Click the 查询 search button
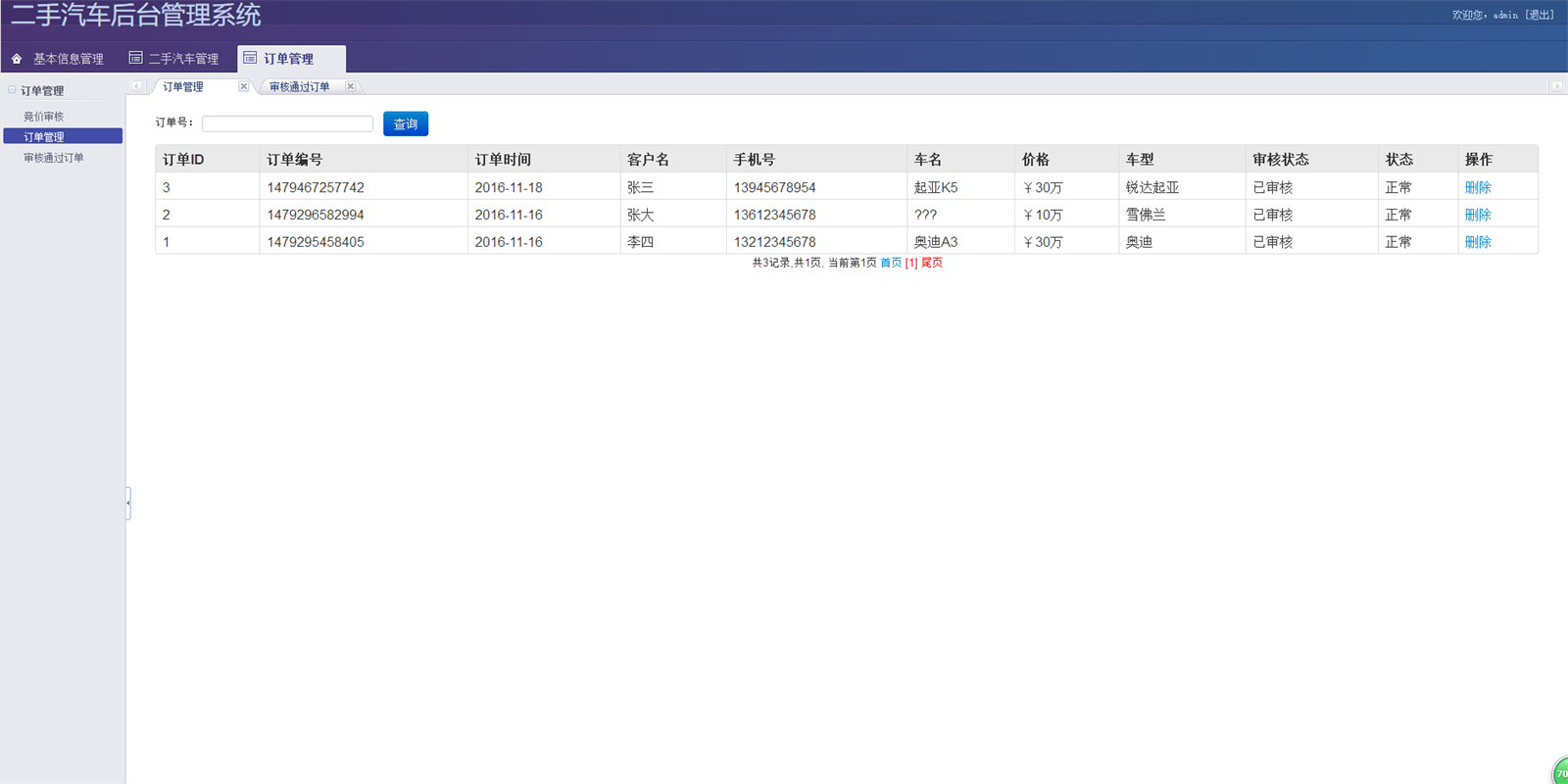Image resolution: width=1568 pixels, height=784 pixels. point(406,123)
